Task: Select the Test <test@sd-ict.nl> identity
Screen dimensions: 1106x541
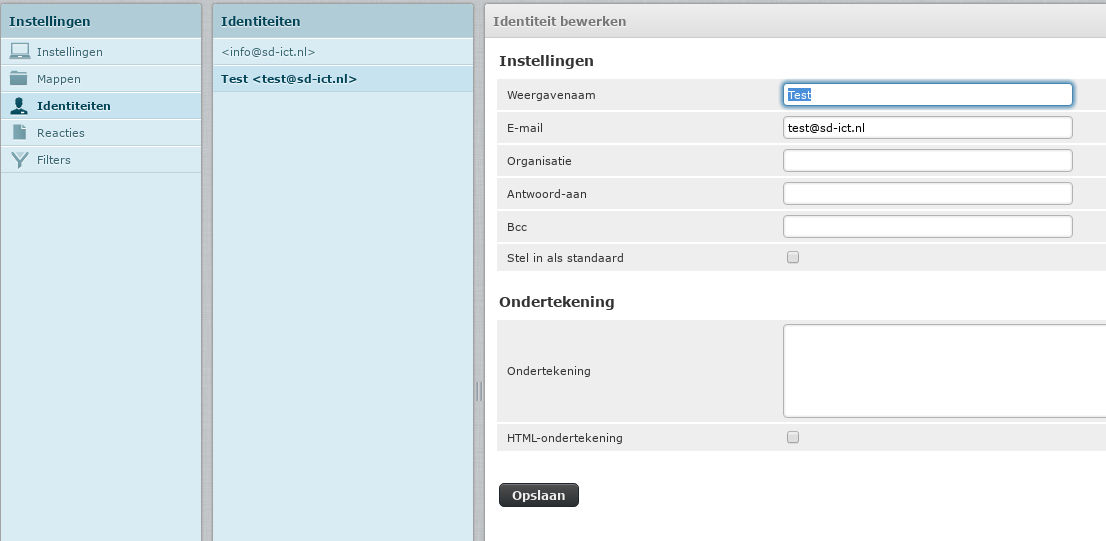Action: (x=343, y=79)
